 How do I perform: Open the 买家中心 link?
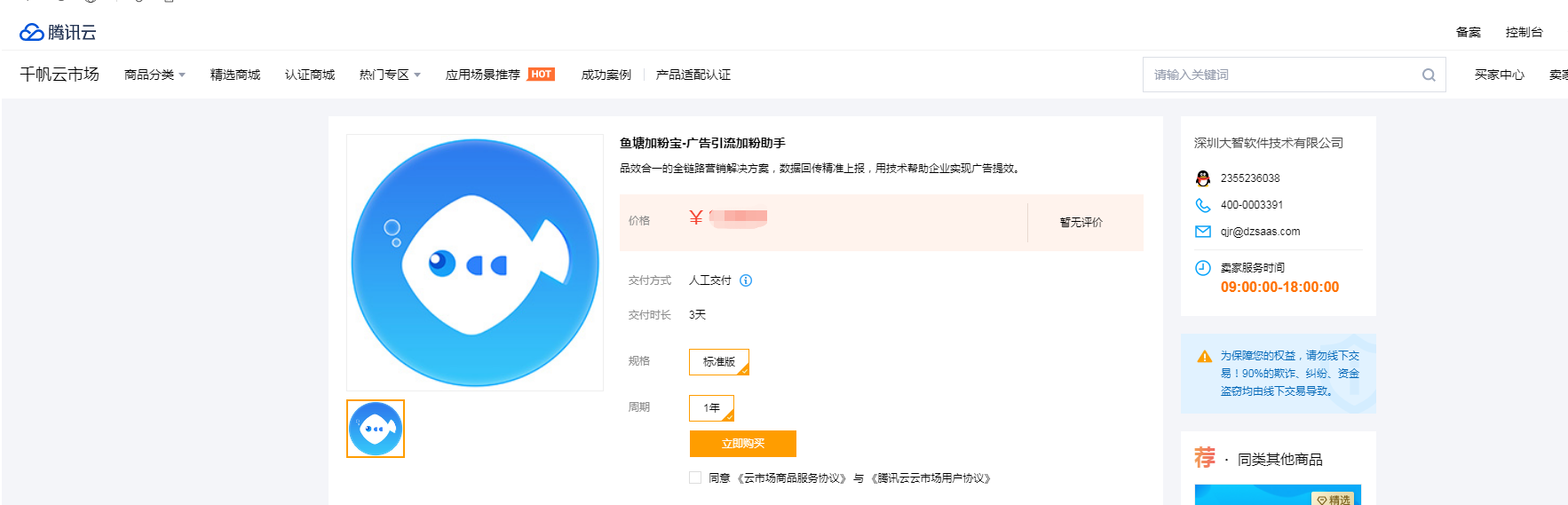[1500, 75]
